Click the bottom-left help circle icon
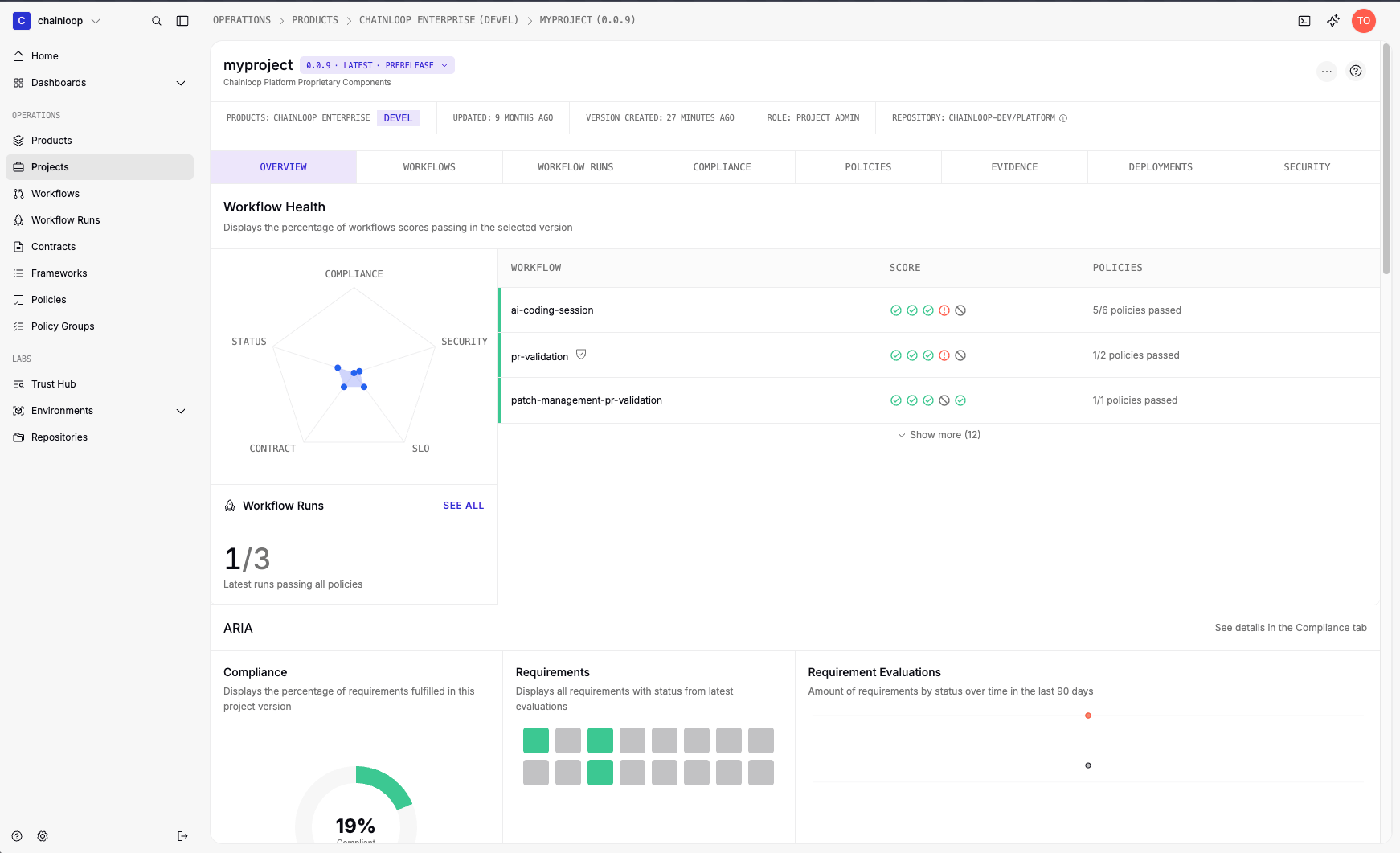Image resolution: width=1400 pixels, height=853 pixels. coord(17,836)
